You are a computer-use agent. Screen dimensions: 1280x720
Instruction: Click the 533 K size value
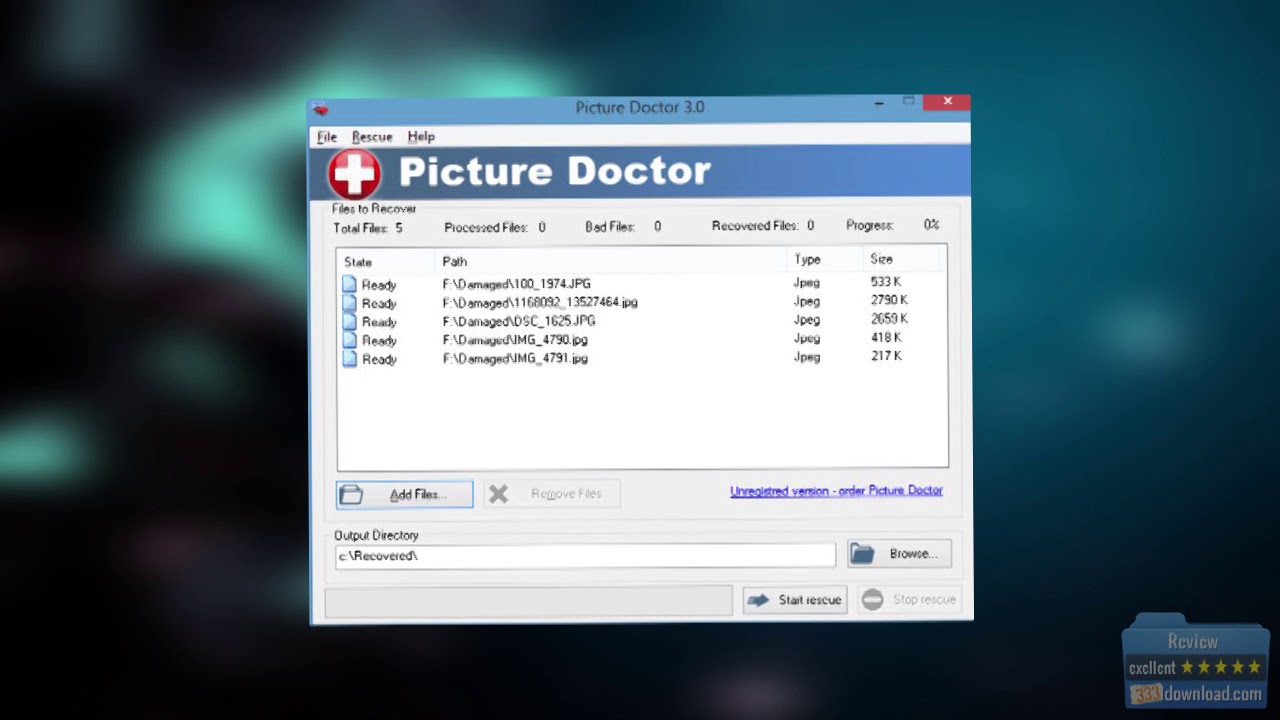tap(886, 282)
